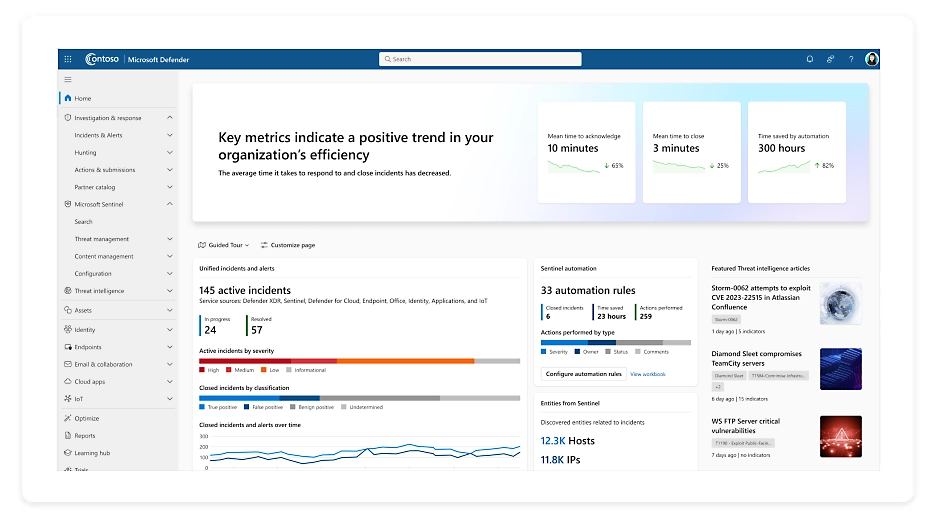Collapse the Investigation & response group

(169, 118)
